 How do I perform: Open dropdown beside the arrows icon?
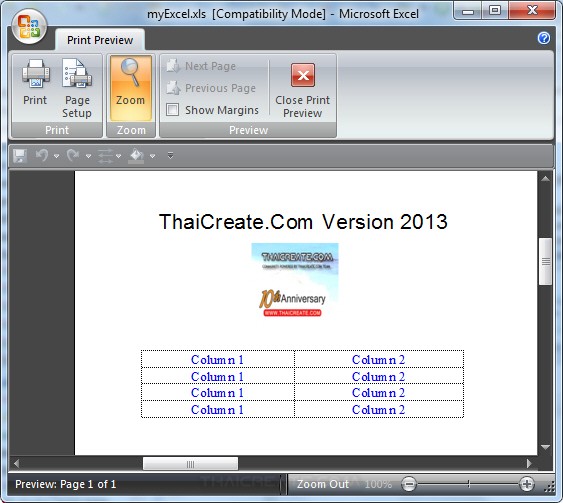tap(118, 156)
